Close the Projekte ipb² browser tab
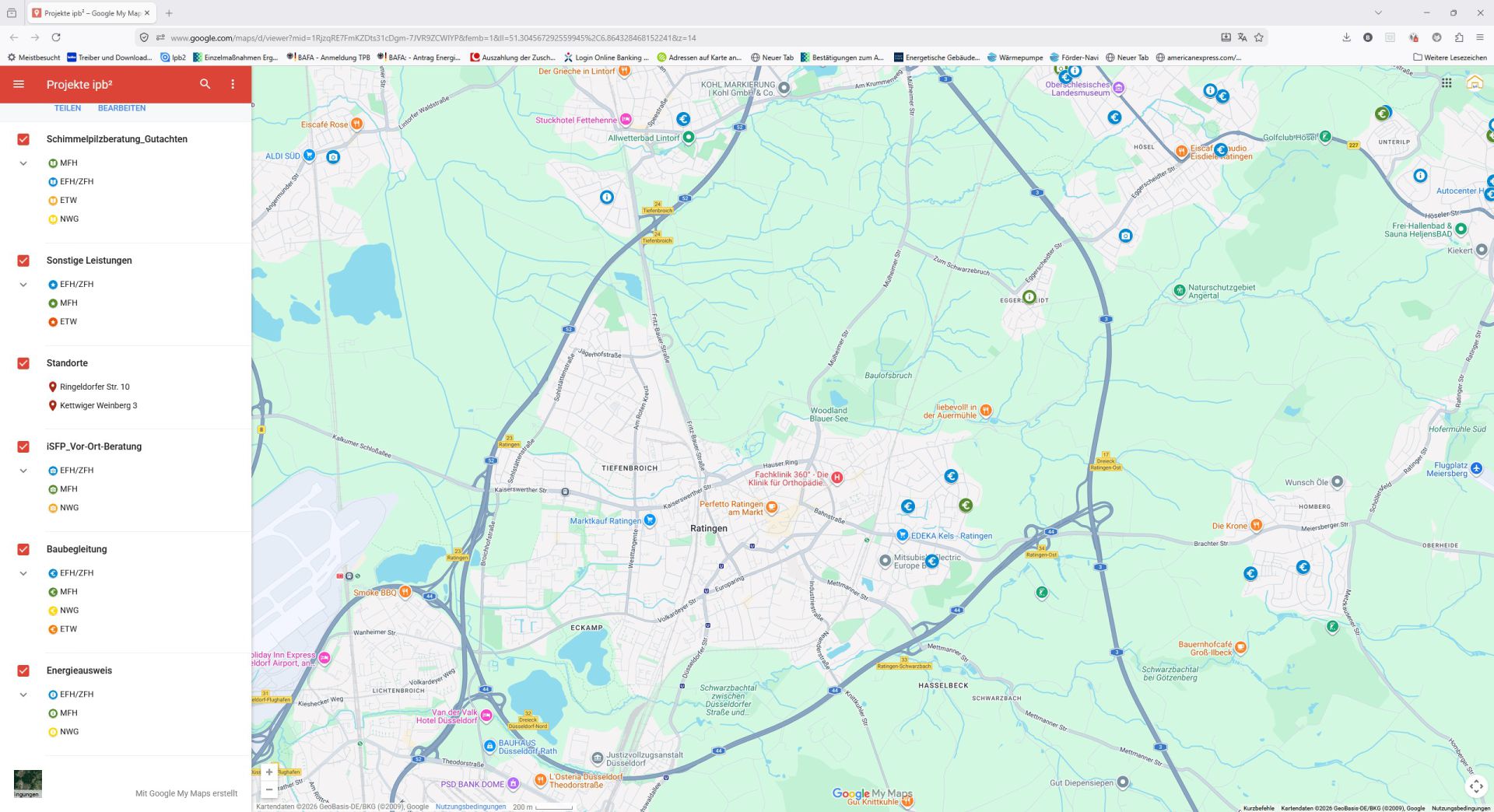This screenshot has width=1494, height=812. coord(147,13)
